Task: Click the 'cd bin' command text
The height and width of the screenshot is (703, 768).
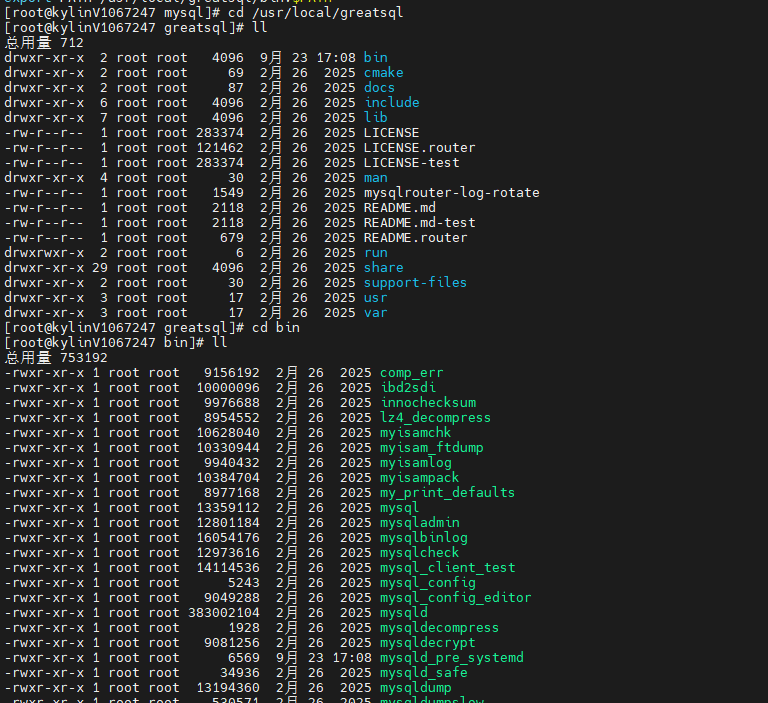Action: click(276, 328)
